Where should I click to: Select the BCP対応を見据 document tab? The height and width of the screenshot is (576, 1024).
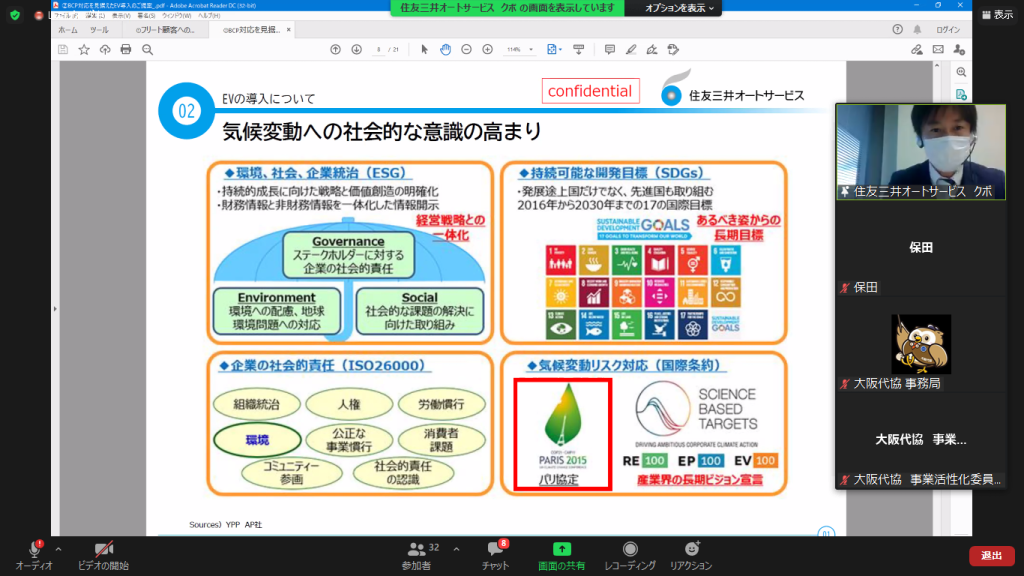[251, 30]
